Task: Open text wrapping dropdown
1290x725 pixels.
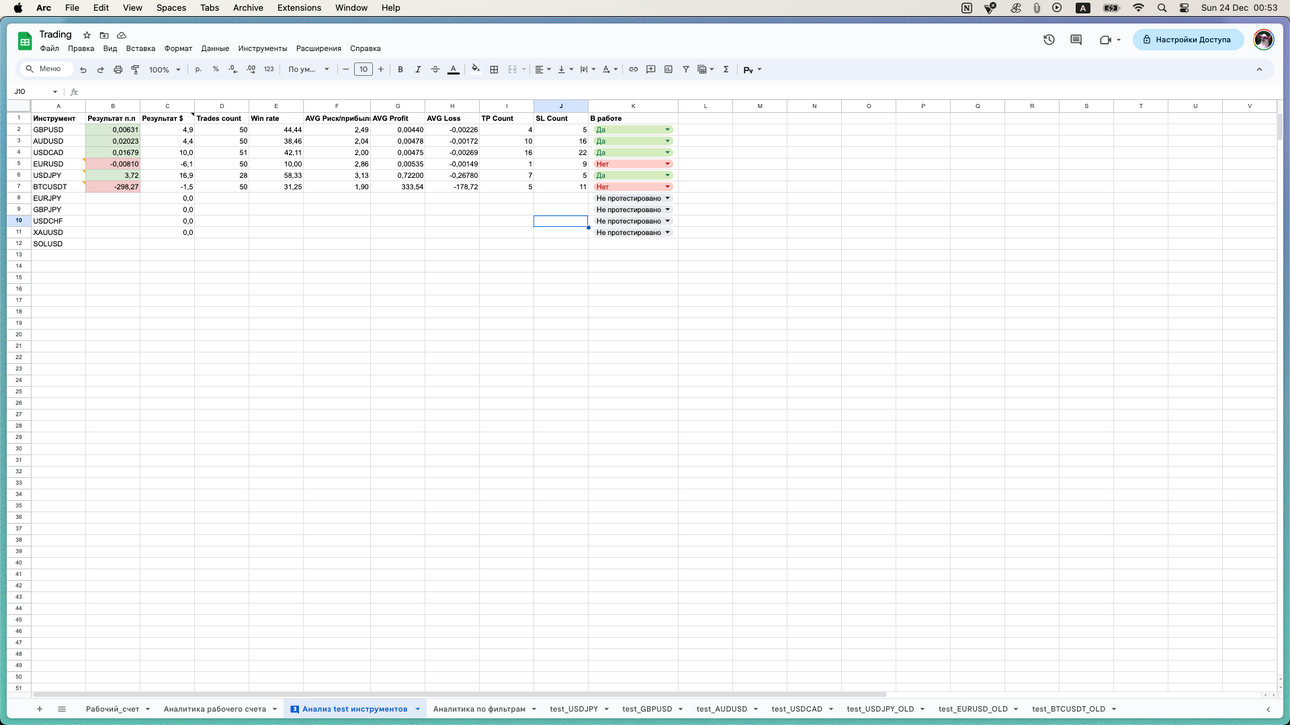Action: pos(587,70)
